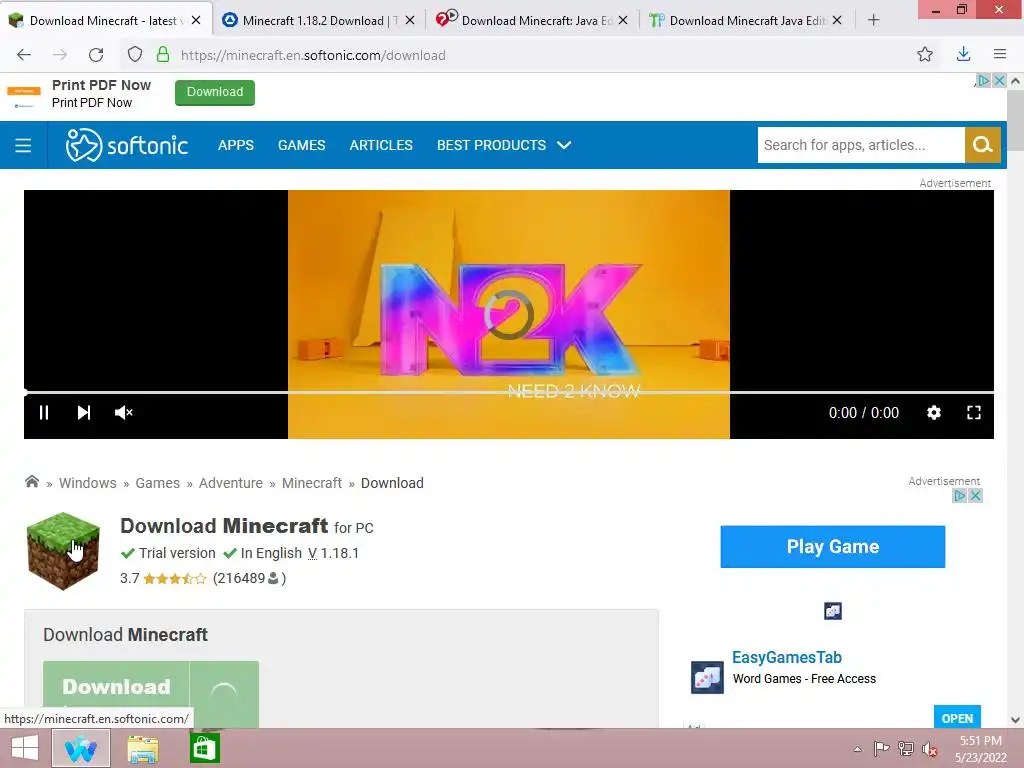Click the Minecraft grass block icon
Image resolution: width=1024 pixels, height=768 pixels.
63,551
